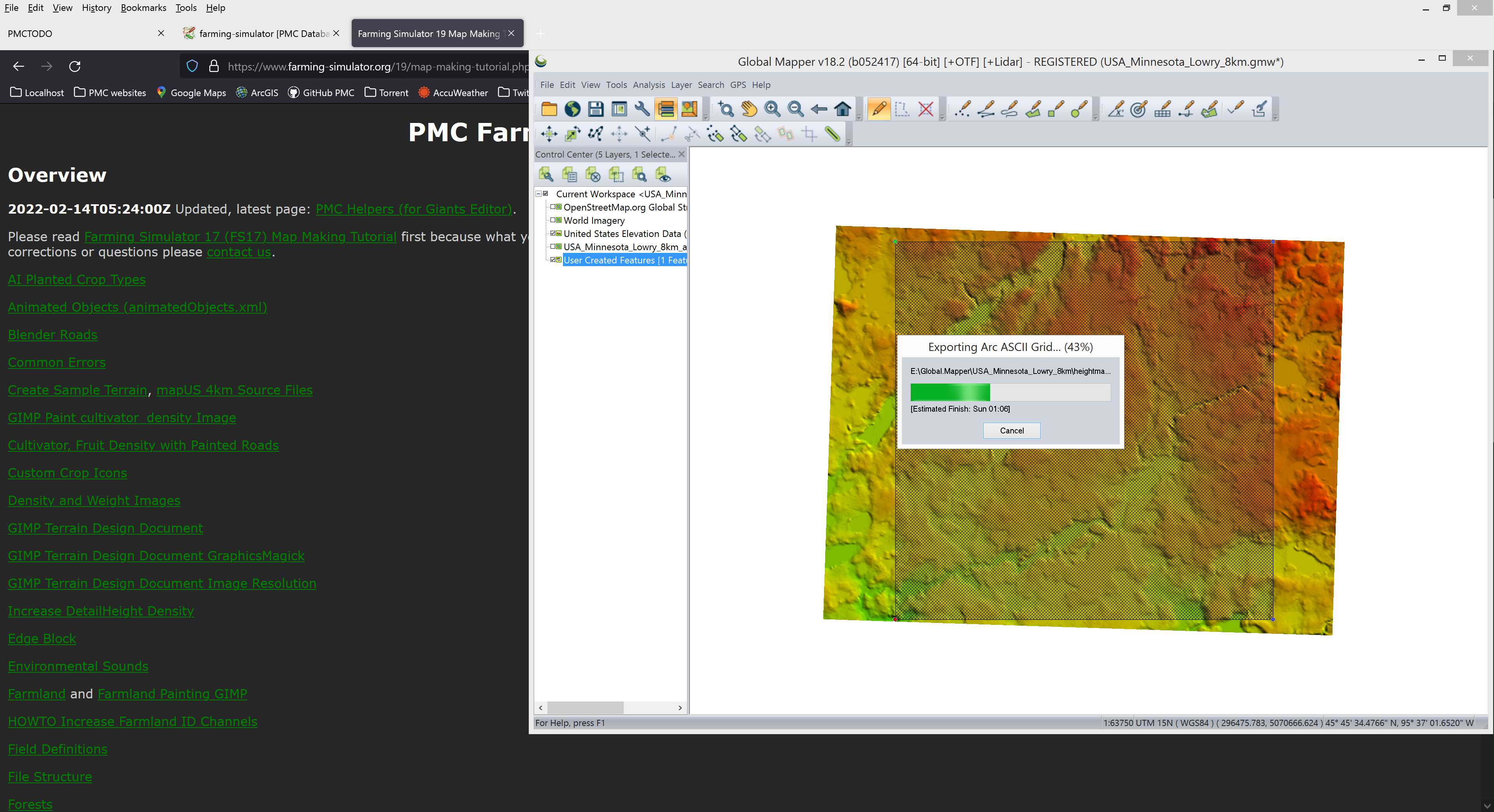Restore last view with back arrow

819,109
